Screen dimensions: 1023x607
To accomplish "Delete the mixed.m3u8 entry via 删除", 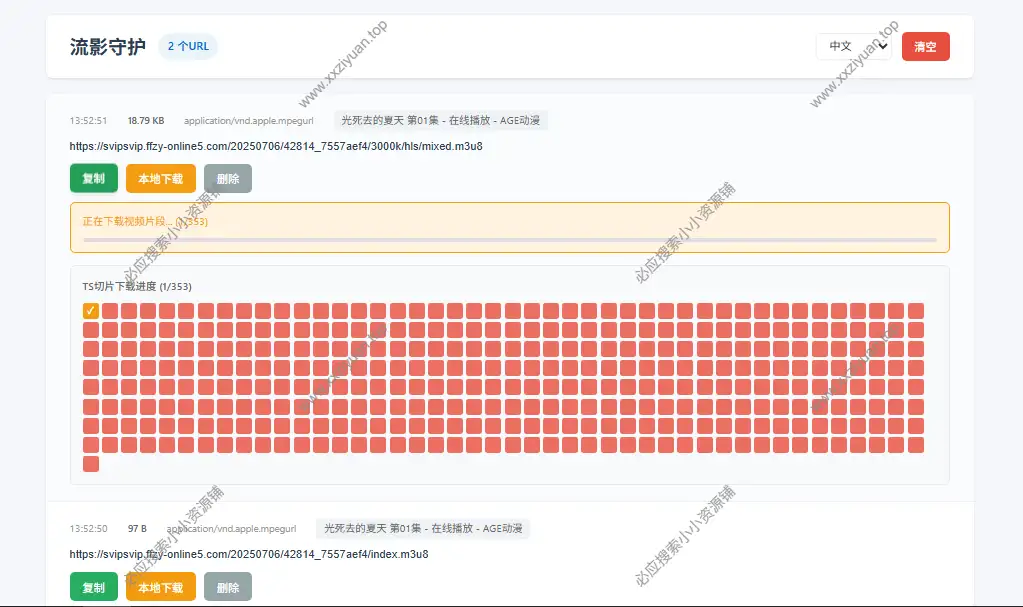I will click(228, 178).
